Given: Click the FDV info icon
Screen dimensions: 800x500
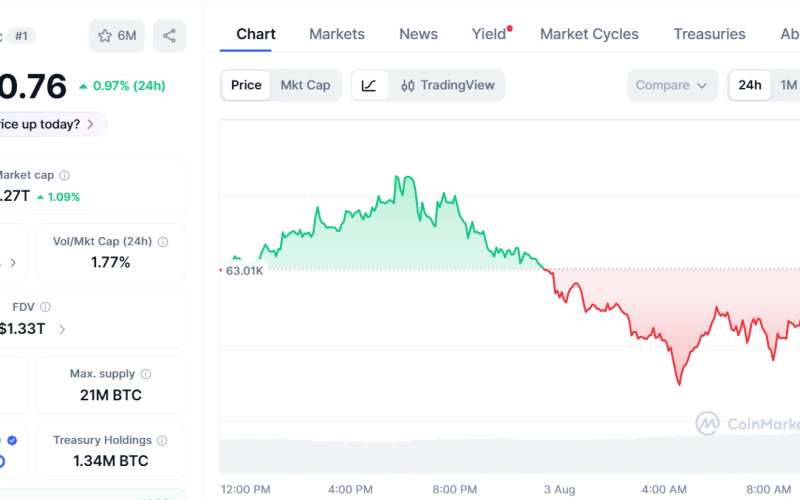Looking at the screenshot, I should (x=45, y=307).
